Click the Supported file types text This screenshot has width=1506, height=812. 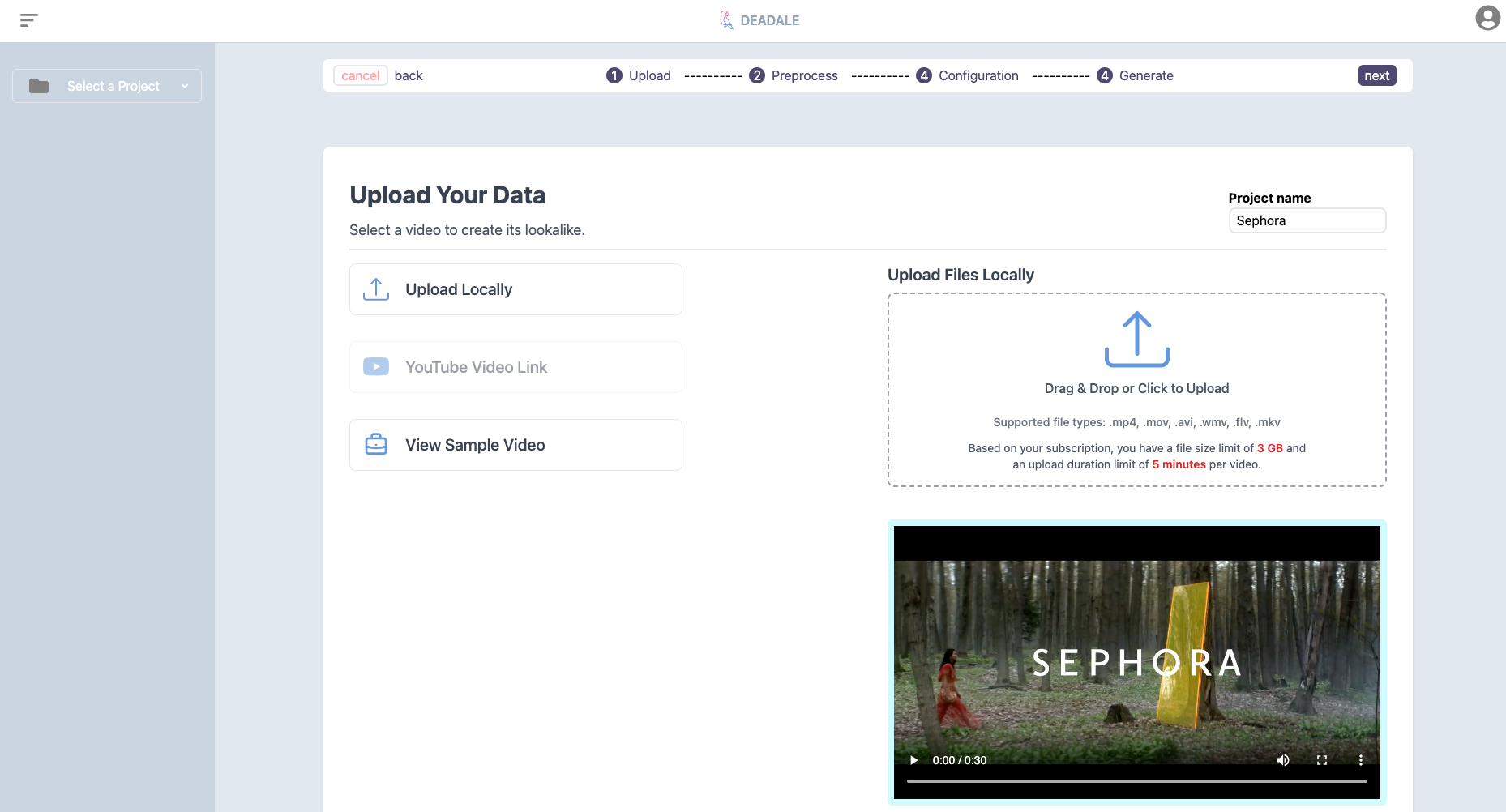(x=1136, y=422)
